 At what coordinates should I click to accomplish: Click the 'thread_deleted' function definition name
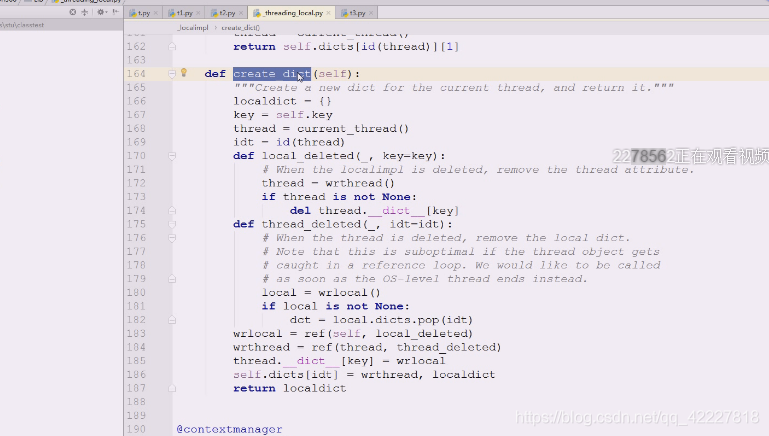pos(311,224)
